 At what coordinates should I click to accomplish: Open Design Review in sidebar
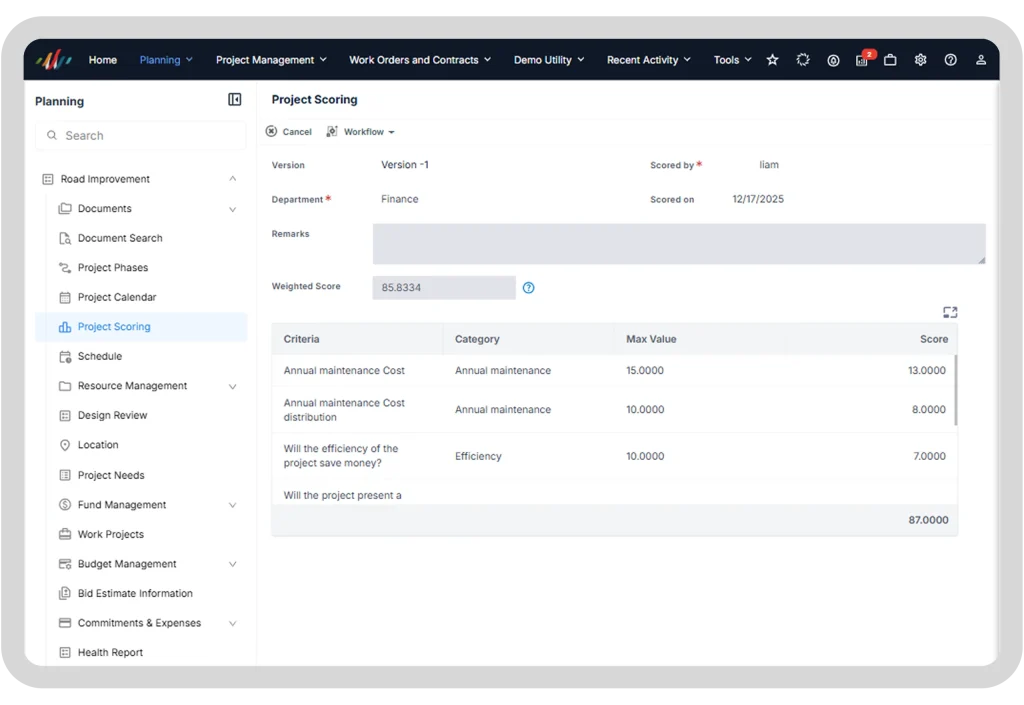[112, 415]
